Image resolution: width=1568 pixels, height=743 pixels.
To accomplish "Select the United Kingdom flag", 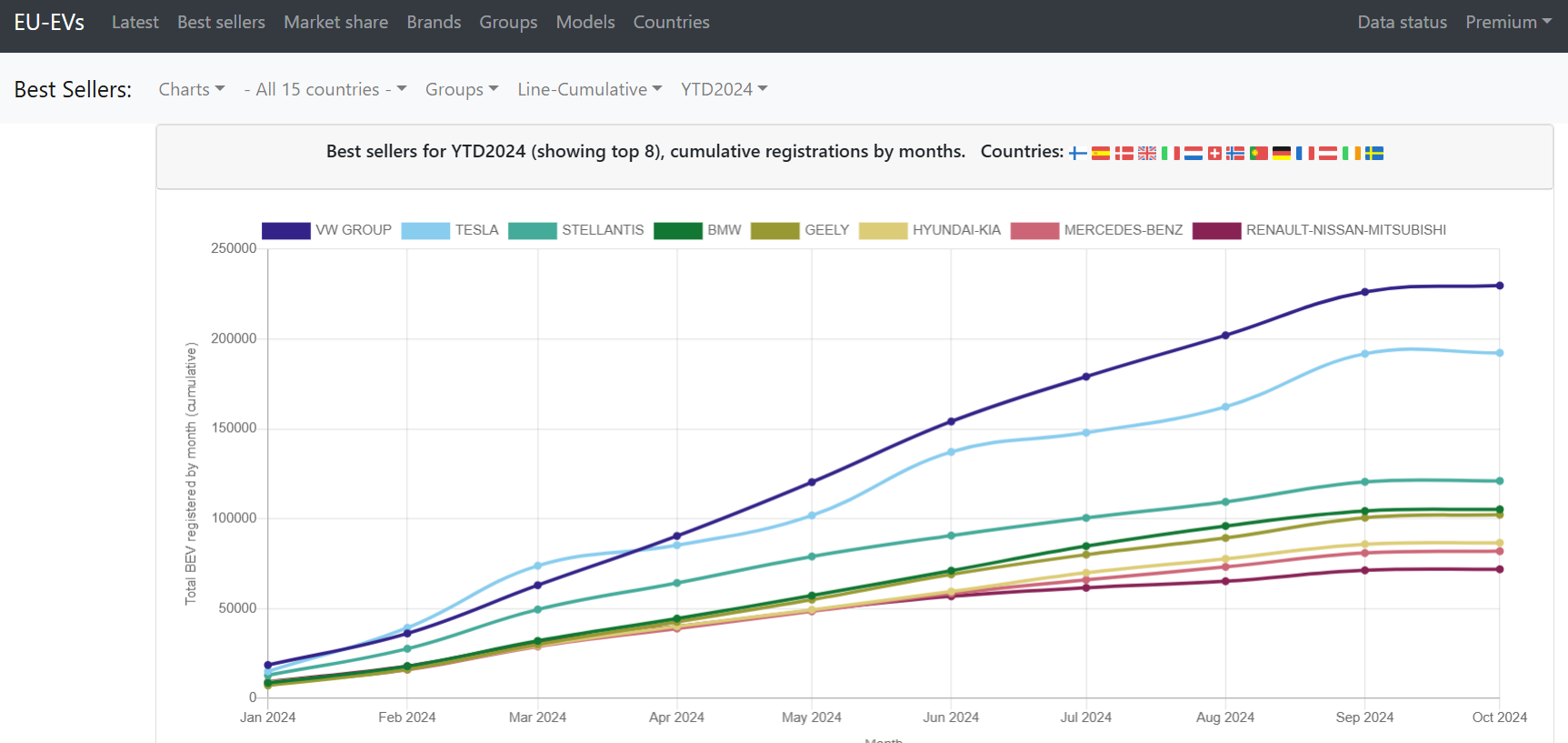I will point(1147,153).
